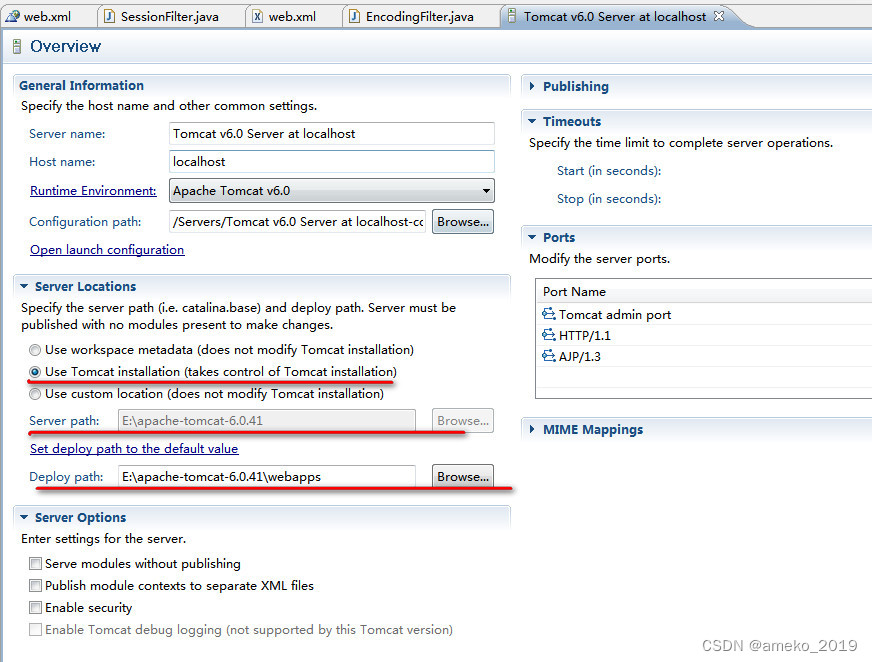Collapse the Timeouts section
Screen dimensions: 872x662
(x=532, y=121)
